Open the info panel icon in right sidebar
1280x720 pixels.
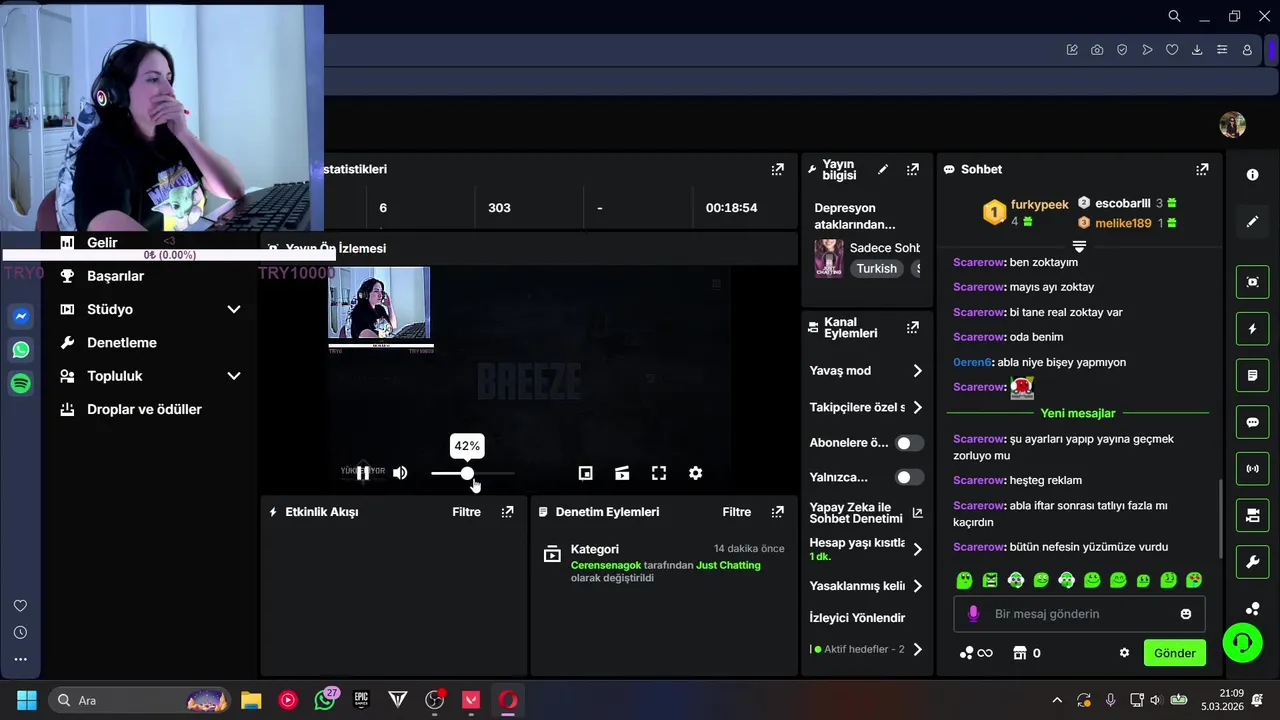(x=1252, y=175)
